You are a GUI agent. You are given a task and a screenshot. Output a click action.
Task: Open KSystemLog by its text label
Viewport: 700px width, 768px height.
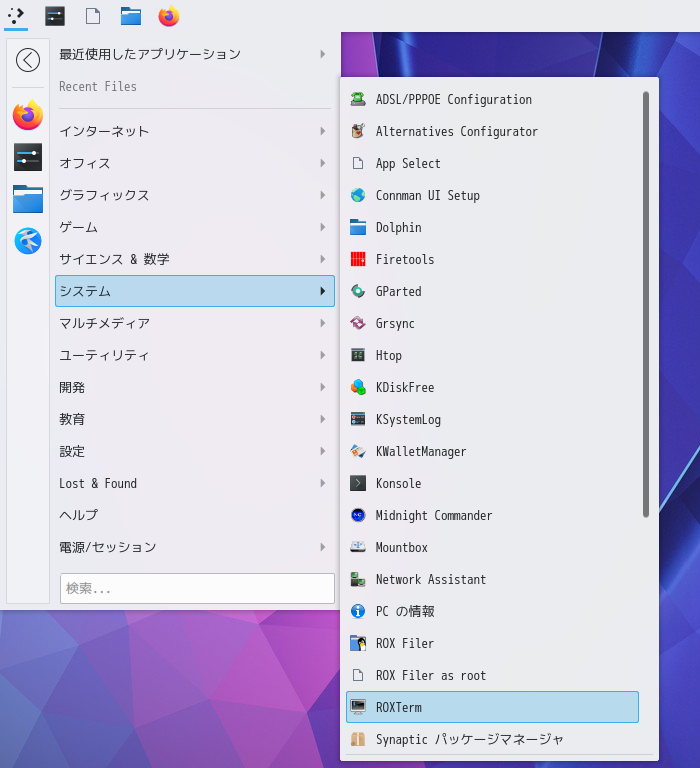(x=408, y=420)
